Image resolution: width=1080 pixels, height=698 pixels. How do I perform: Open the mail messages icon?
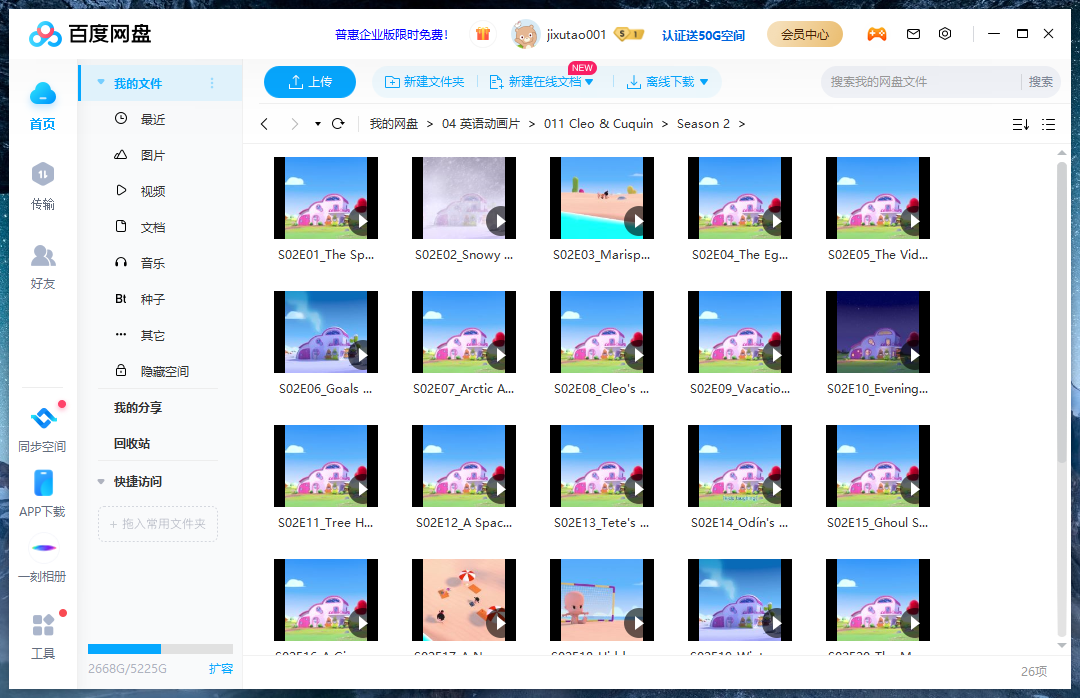(913, 34)
